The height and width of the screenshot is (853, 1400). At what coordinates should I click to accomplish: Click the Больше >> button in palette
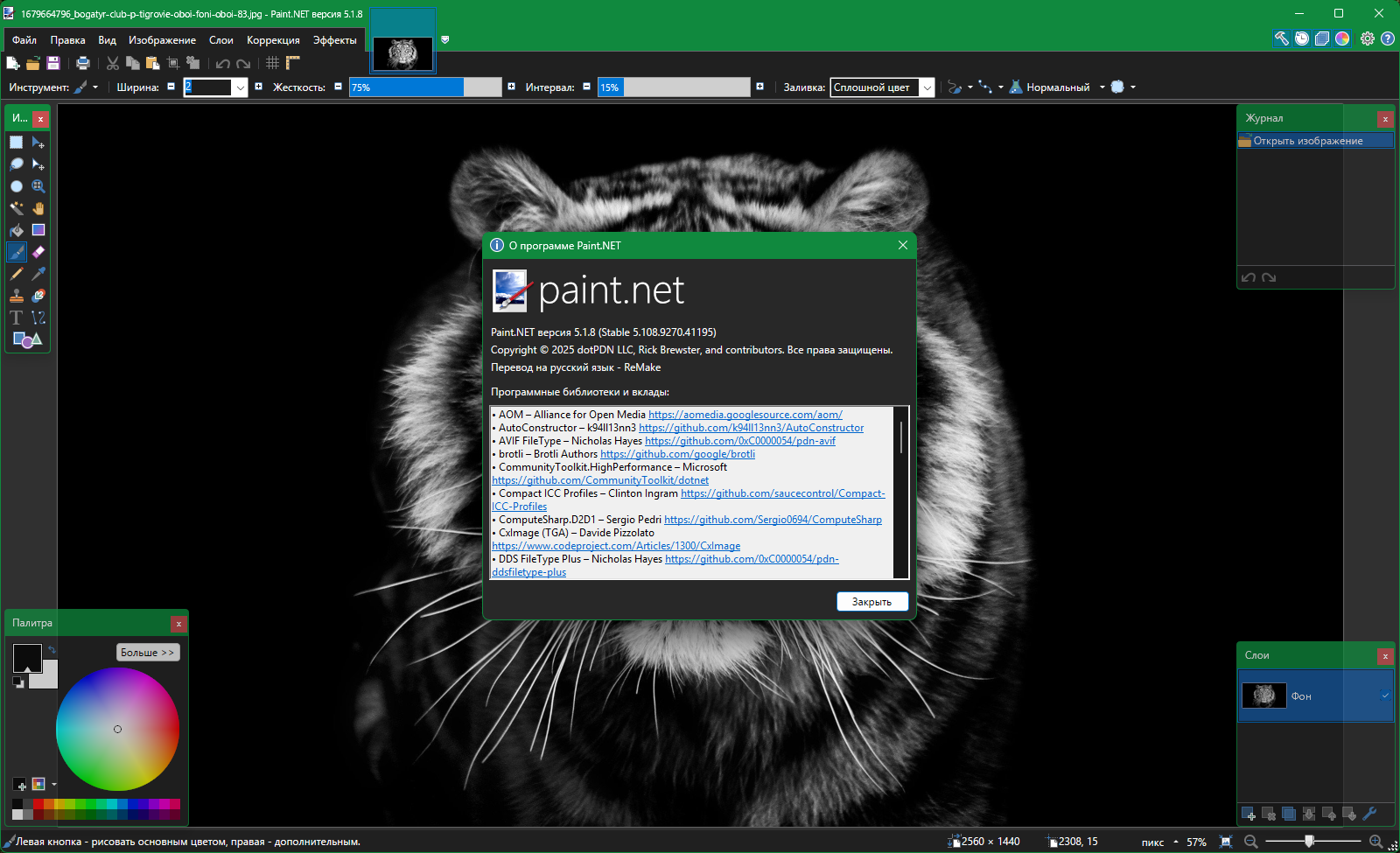click(148, 653)
